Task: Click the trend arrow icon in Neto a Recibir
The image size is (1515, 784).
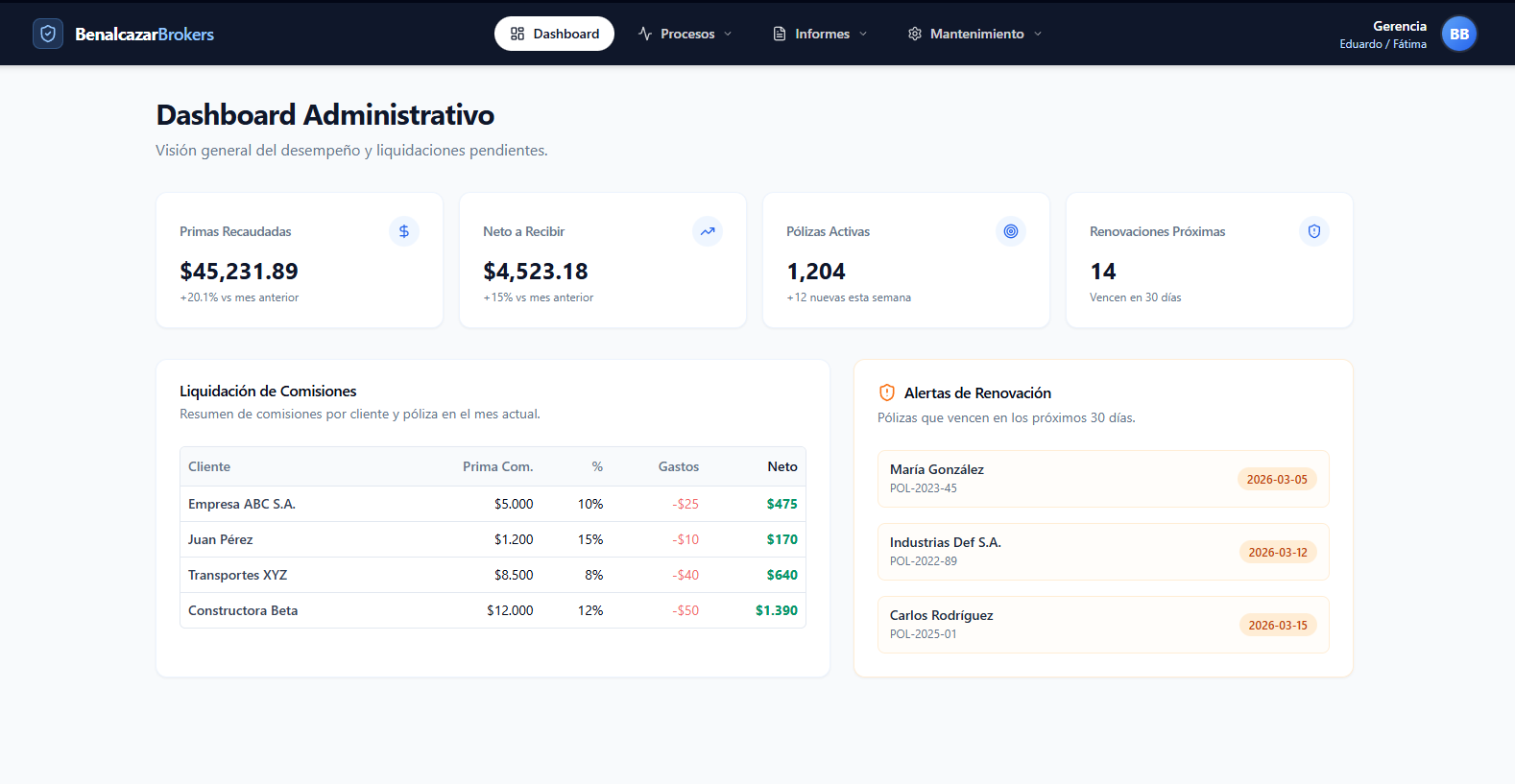Action: coord(708,231)
